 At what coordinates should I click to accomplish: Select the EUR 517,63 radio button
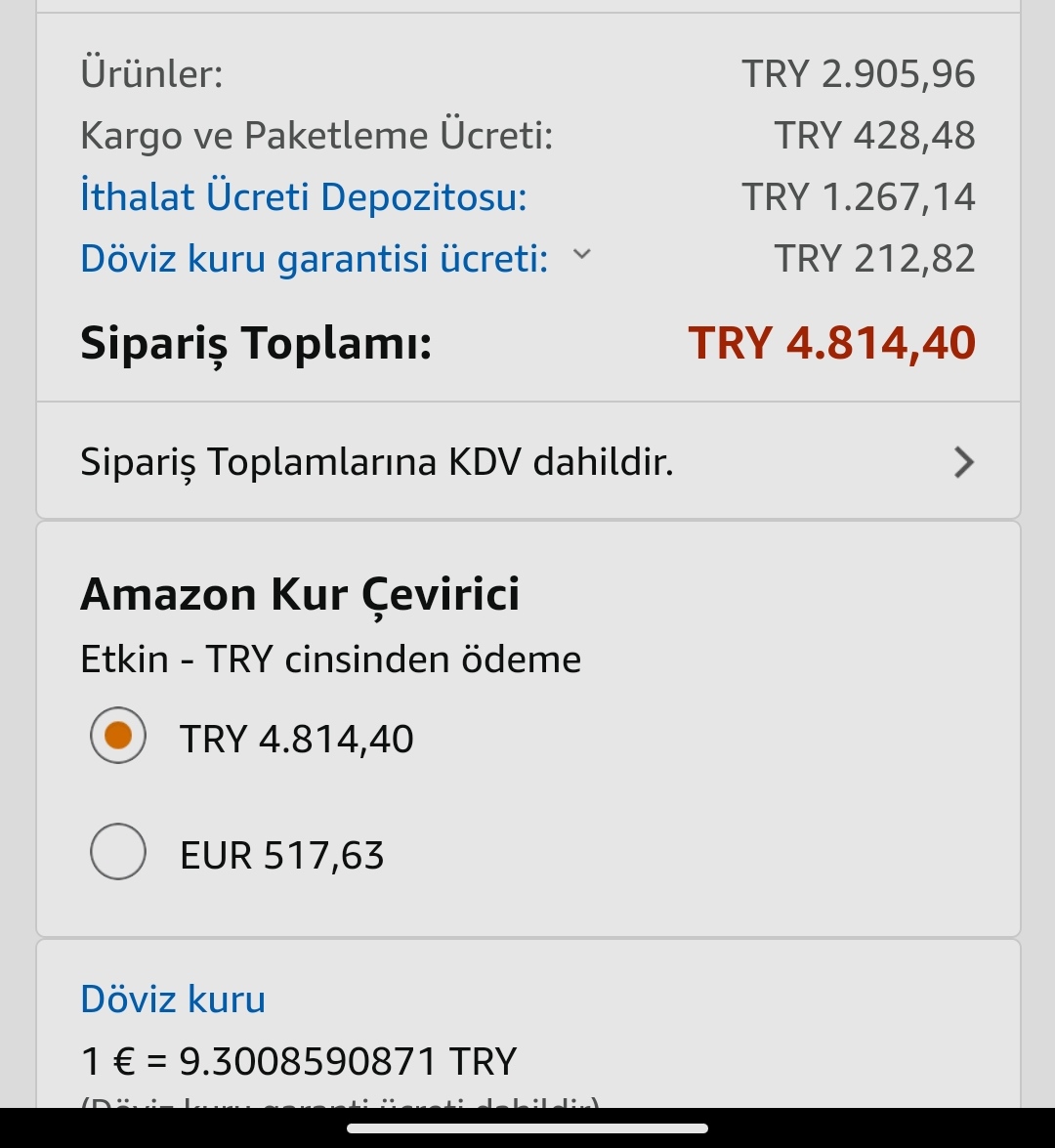coord(118,852)
